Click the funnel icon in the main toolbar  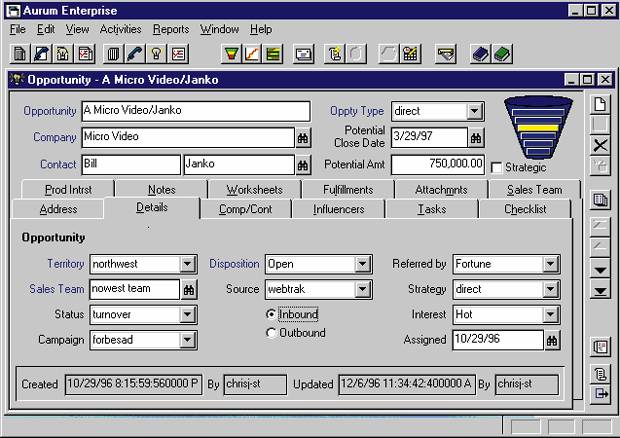click(x=231, y=54)
